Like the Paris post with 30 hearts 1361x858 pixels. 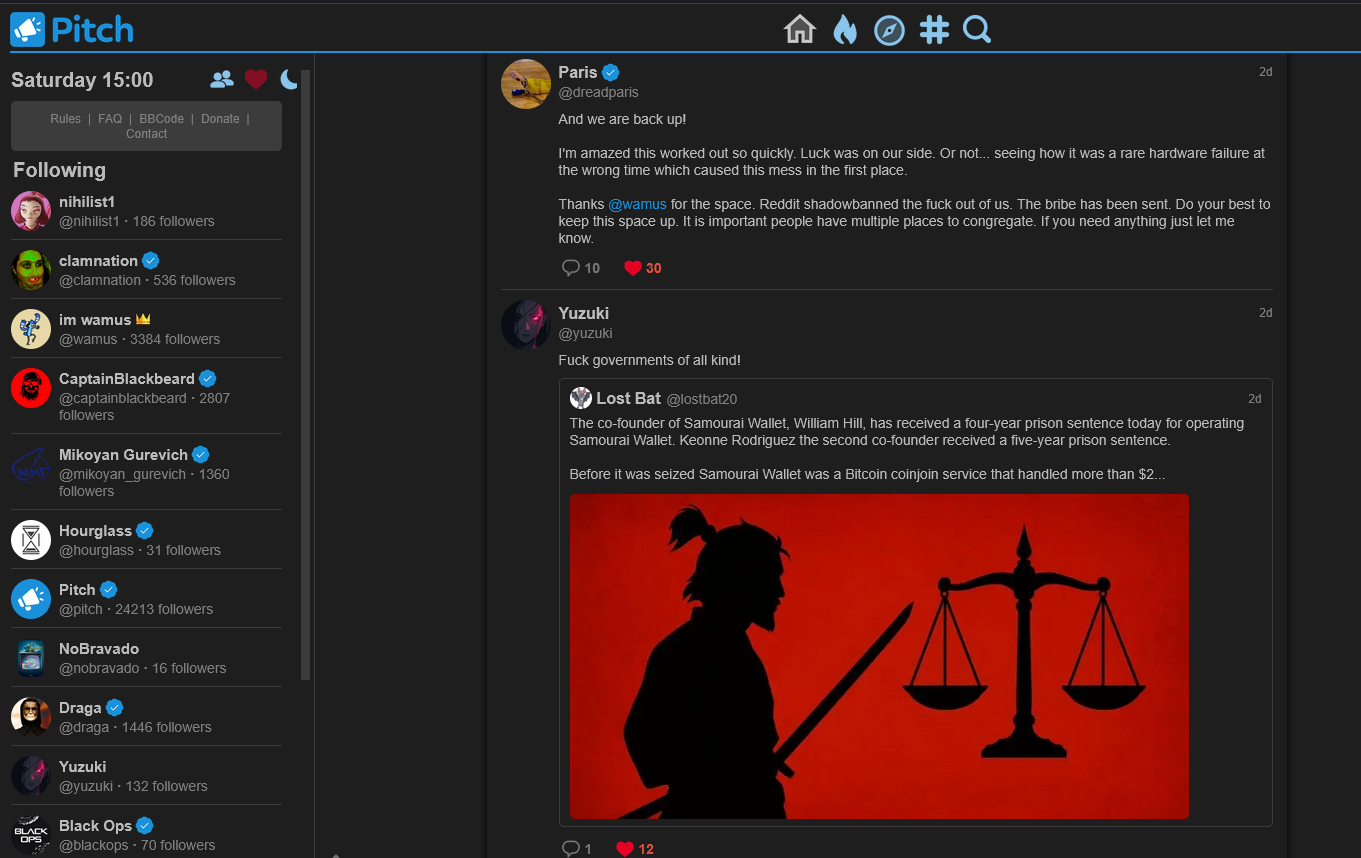point(632,268)
